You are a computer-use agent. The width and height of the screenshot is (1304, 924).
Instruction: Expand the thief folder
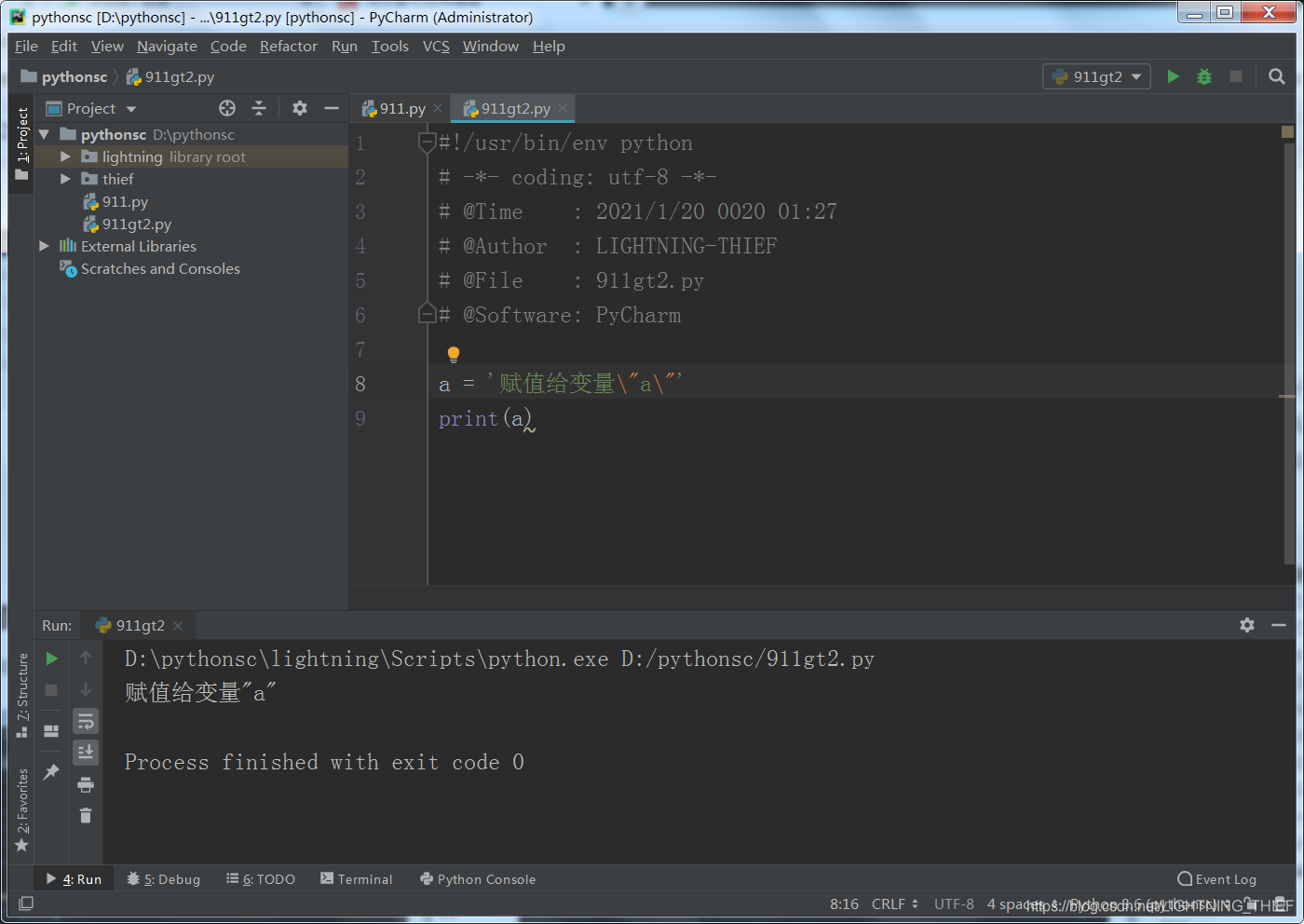coord(65,179)
